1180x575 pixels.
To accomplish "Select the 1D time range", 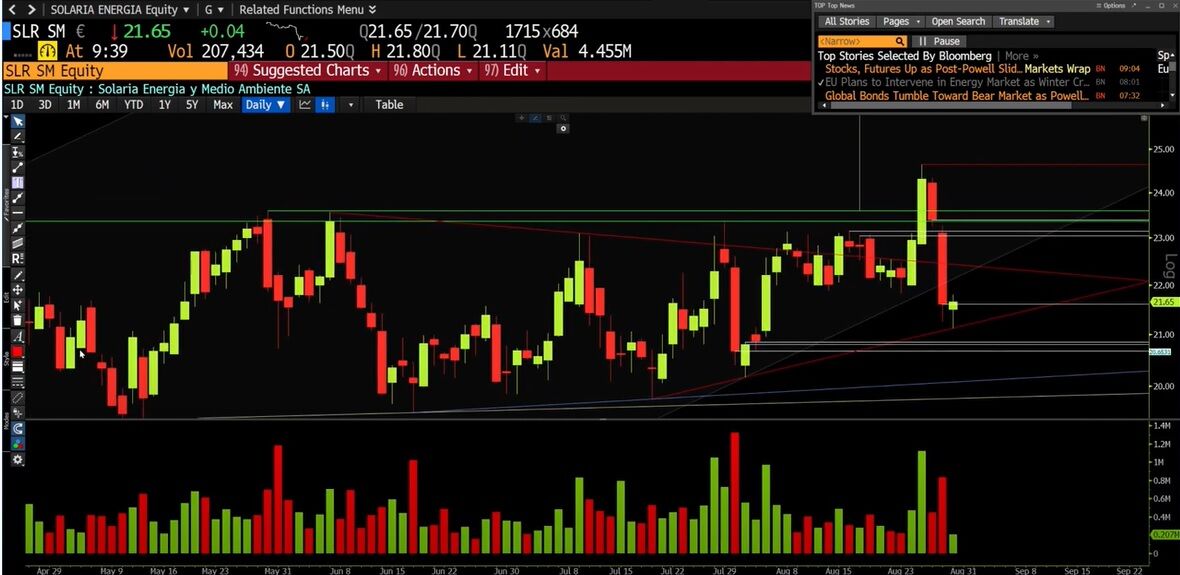I will [x=17, y=105].
